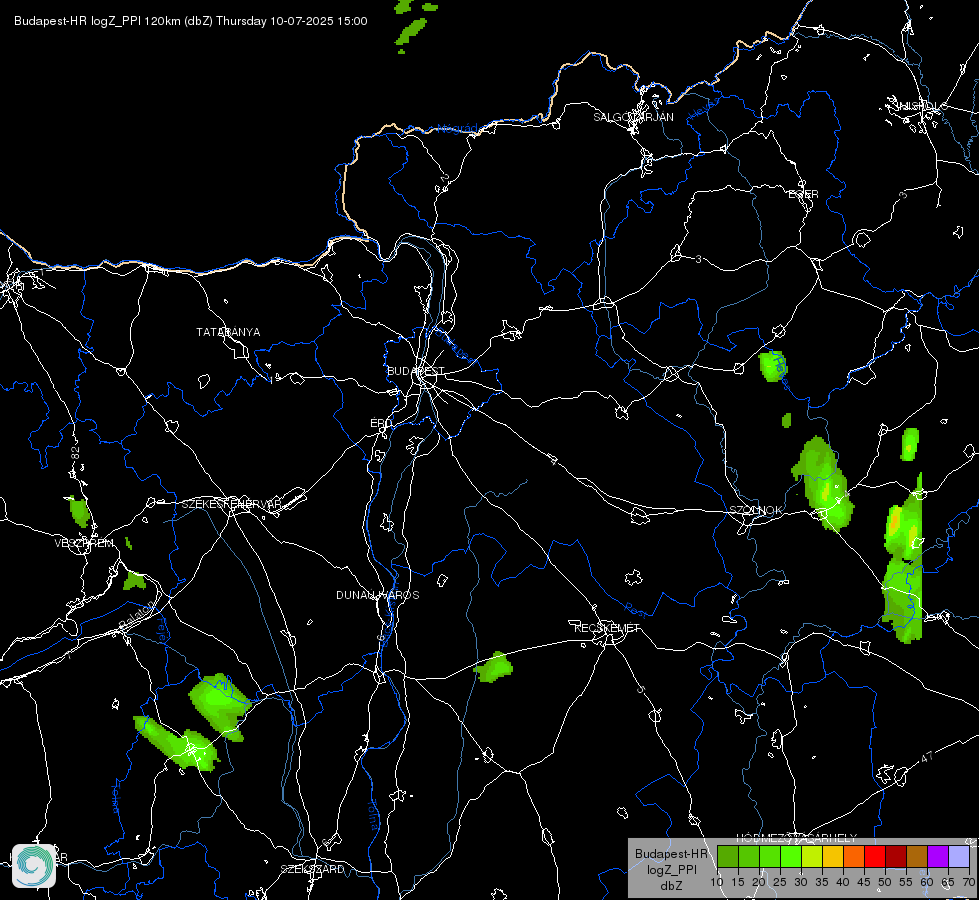Click the SALGOTARJAN city label
The width and height of the screenshot is (979, 900).
pyautogui.click(x=633, y=117)
